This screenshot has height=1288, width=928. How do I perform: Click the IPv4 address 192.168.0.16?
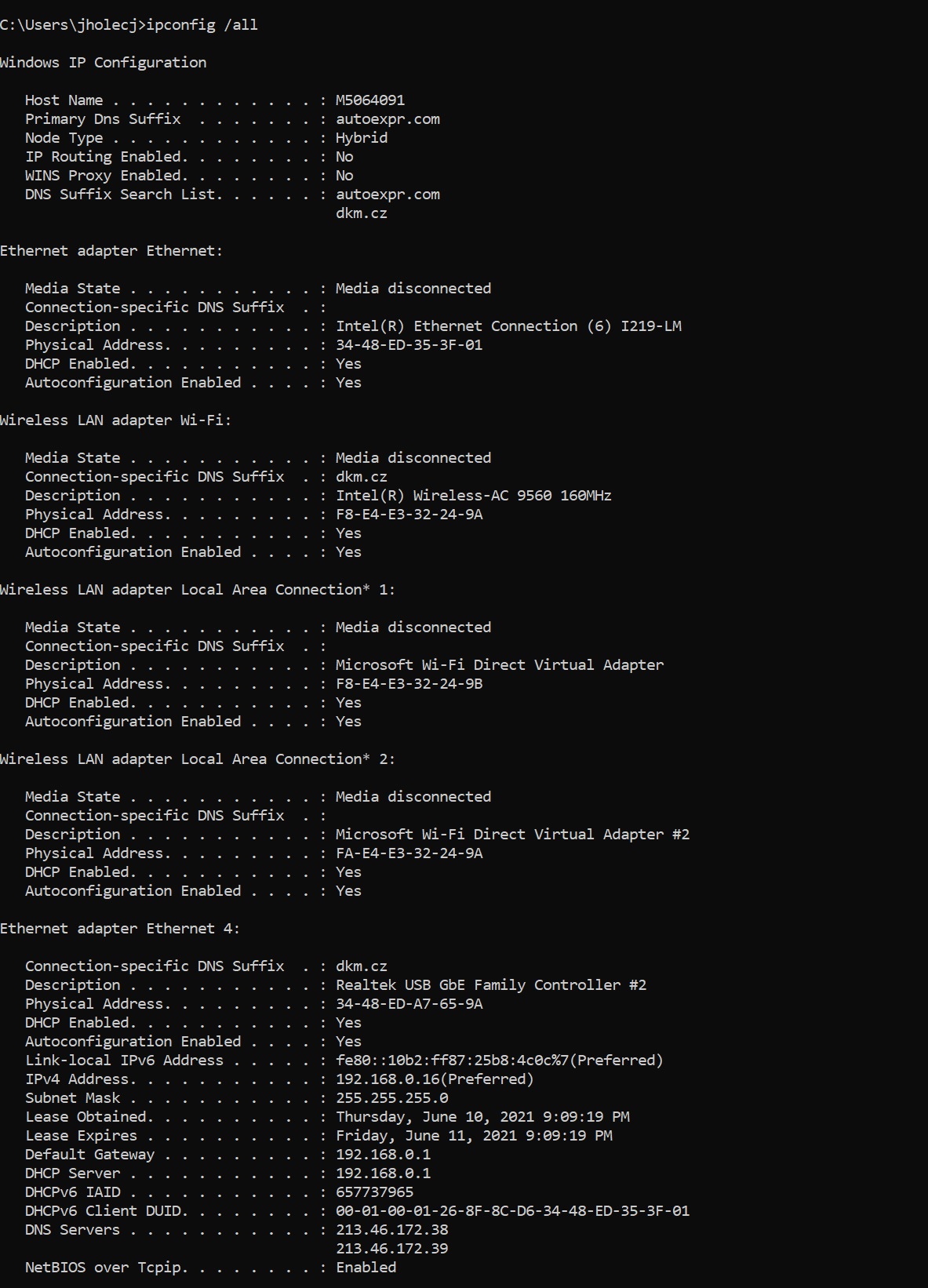click(434, 1079)
